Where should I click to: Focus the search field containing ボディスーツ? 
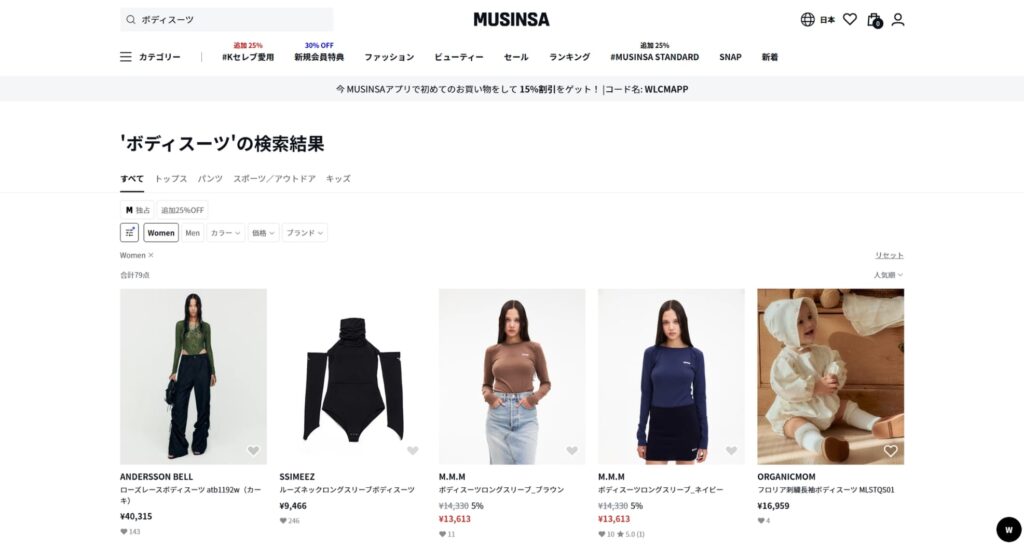(x=227, y=20)
